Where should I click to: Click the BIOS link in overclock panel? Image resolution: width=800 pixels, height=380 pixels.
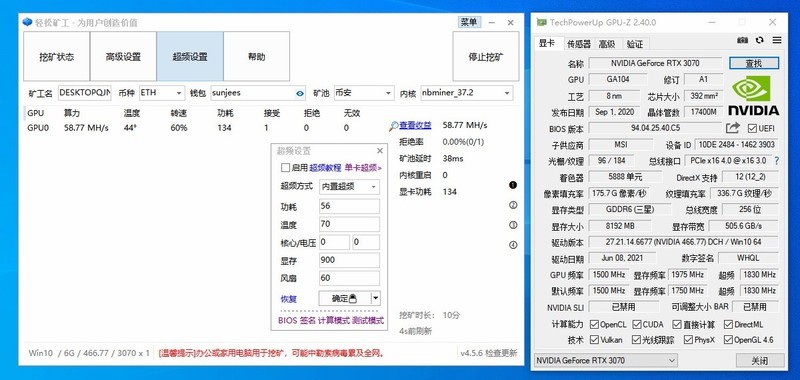[287, 321]
